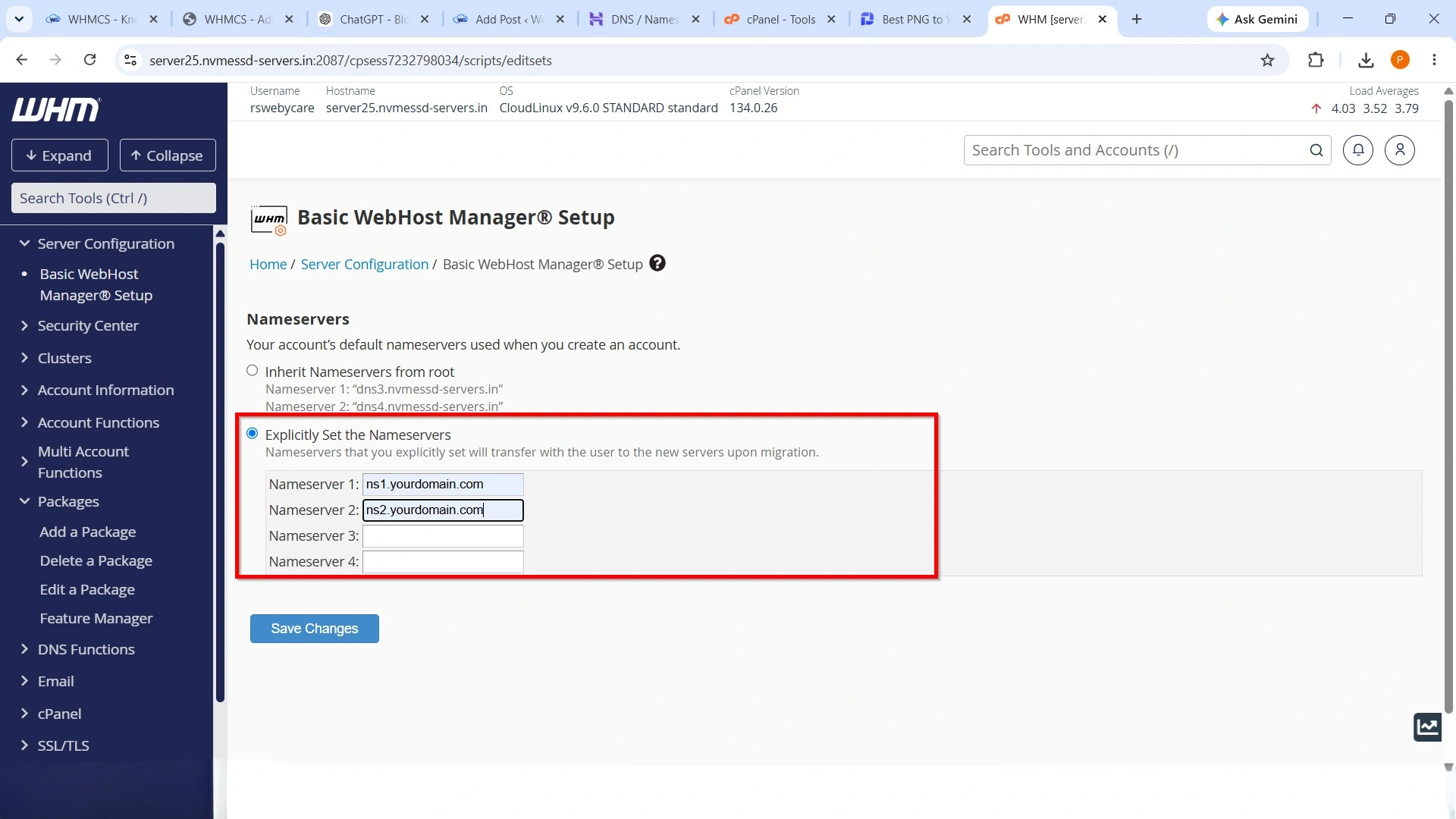
Task: Open the Chrome profile avatar
Action: tap(1400, 60)
